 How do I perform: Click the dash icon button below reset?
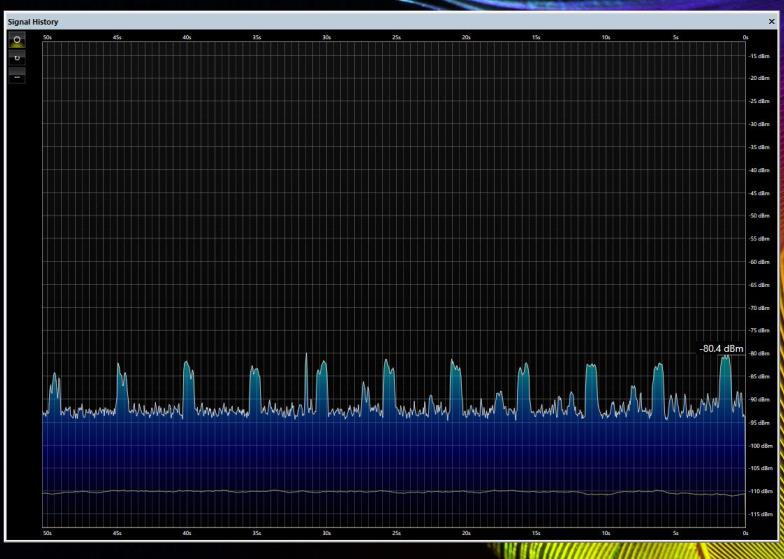pyautogui.click(x=17, y=76)
